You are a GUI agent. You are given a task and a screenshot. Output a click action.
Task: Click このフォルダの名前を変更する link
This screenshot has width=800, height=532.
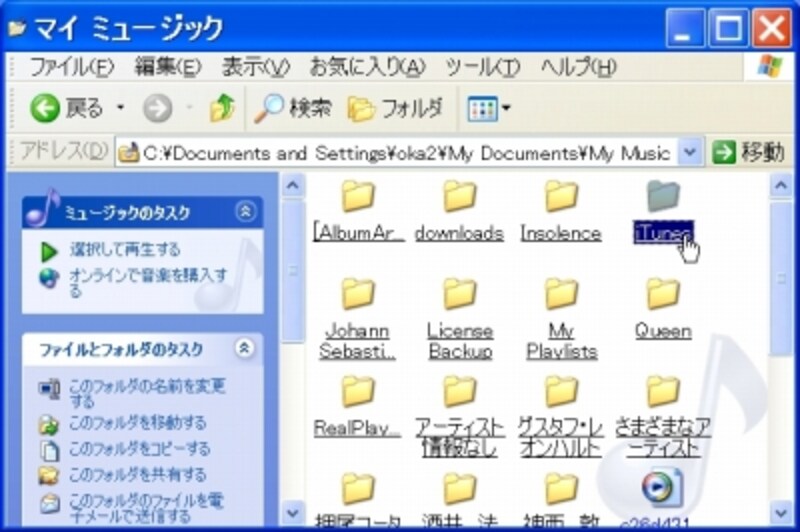point(147,393)
